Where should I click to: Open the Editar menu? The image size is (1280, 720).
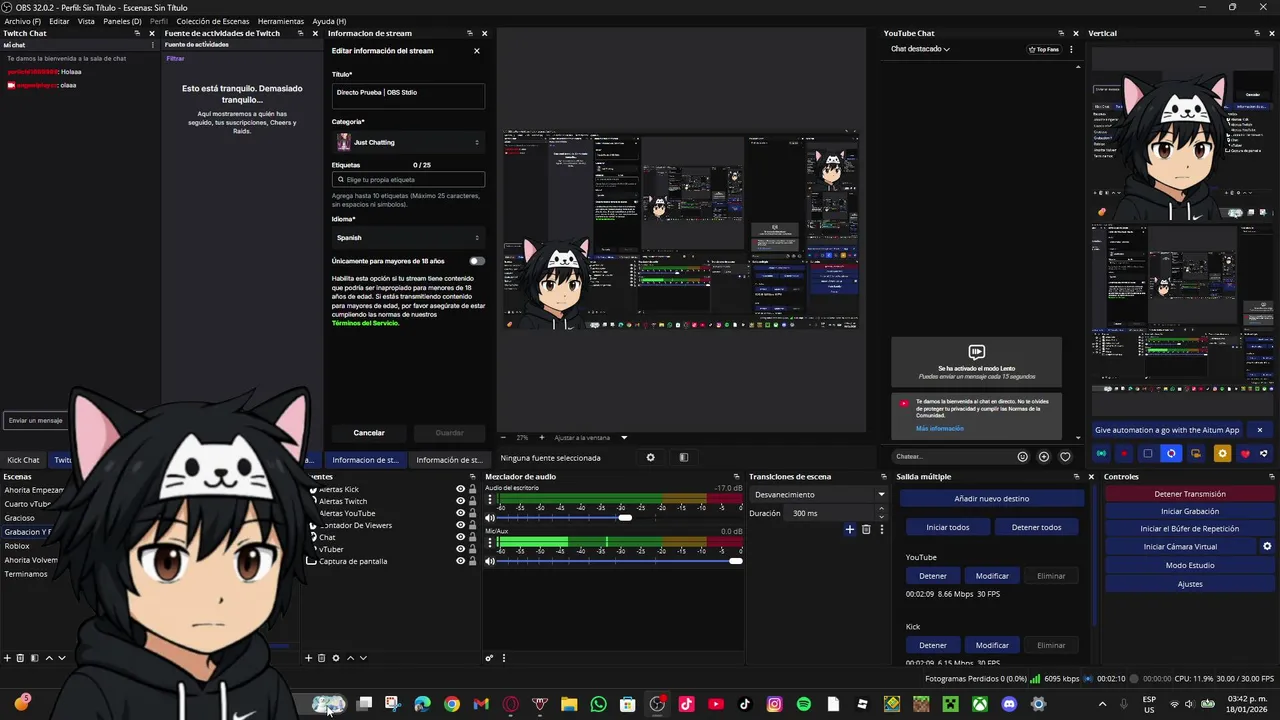[x=59, y=21]
